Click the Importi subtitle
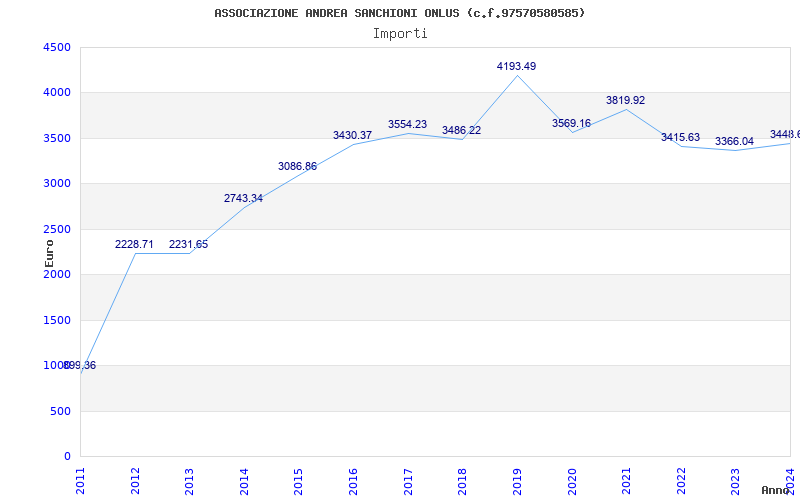 tap(400, 34)
